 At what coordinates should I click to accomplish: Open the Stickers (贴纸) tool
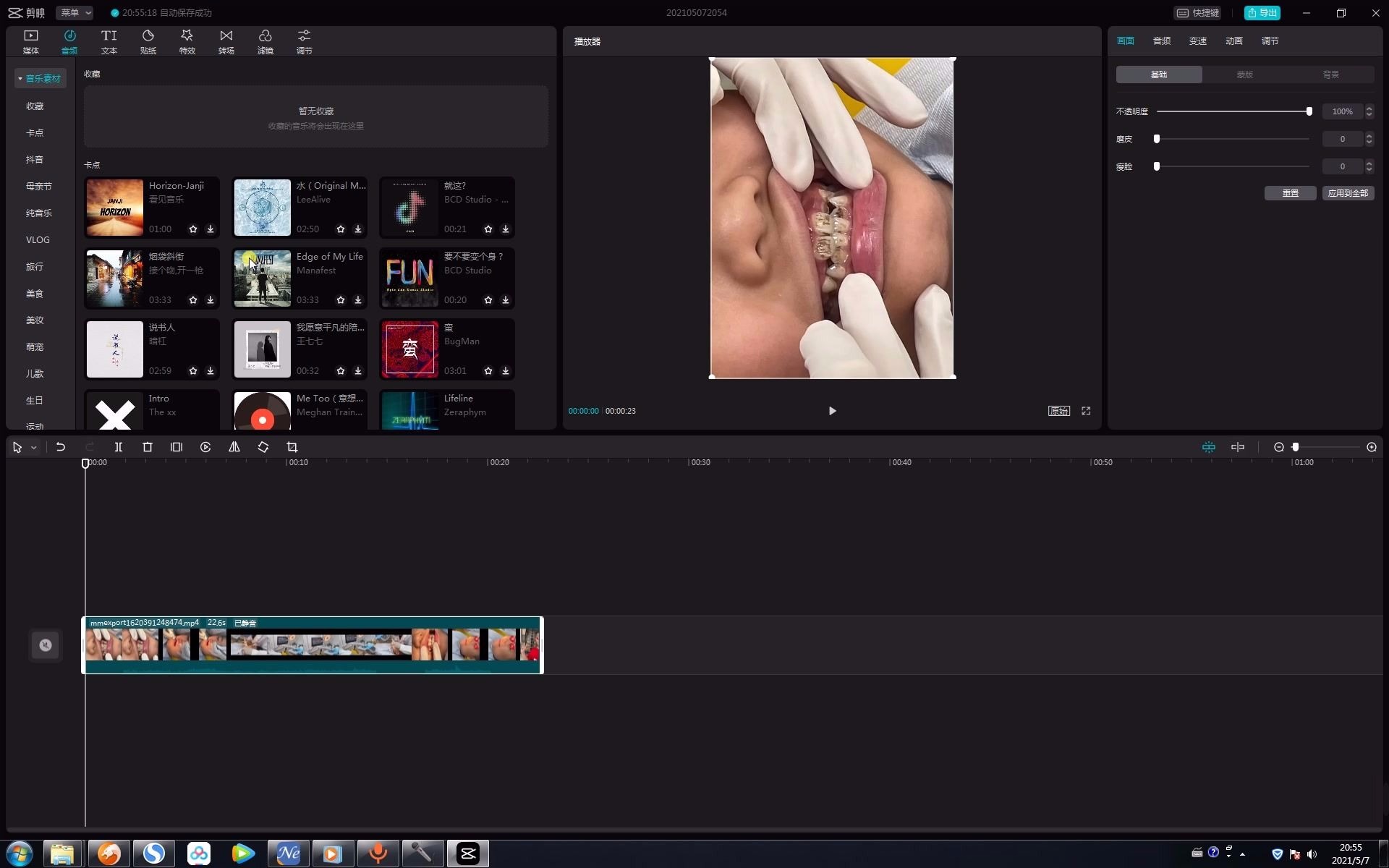(x=148, y=41)
